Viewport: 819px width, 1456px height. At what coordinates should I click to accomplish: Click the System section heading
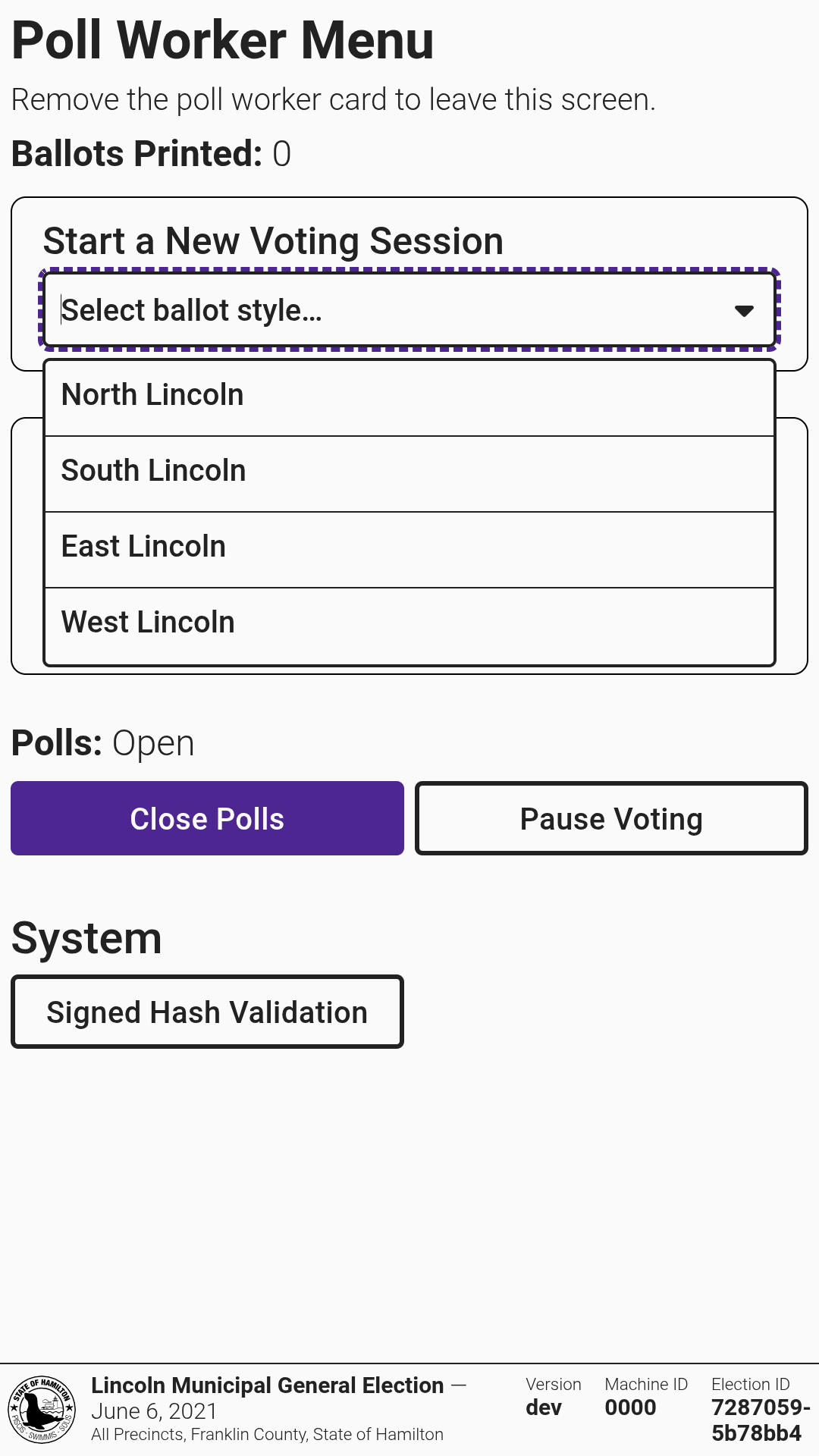click(86, 938)
